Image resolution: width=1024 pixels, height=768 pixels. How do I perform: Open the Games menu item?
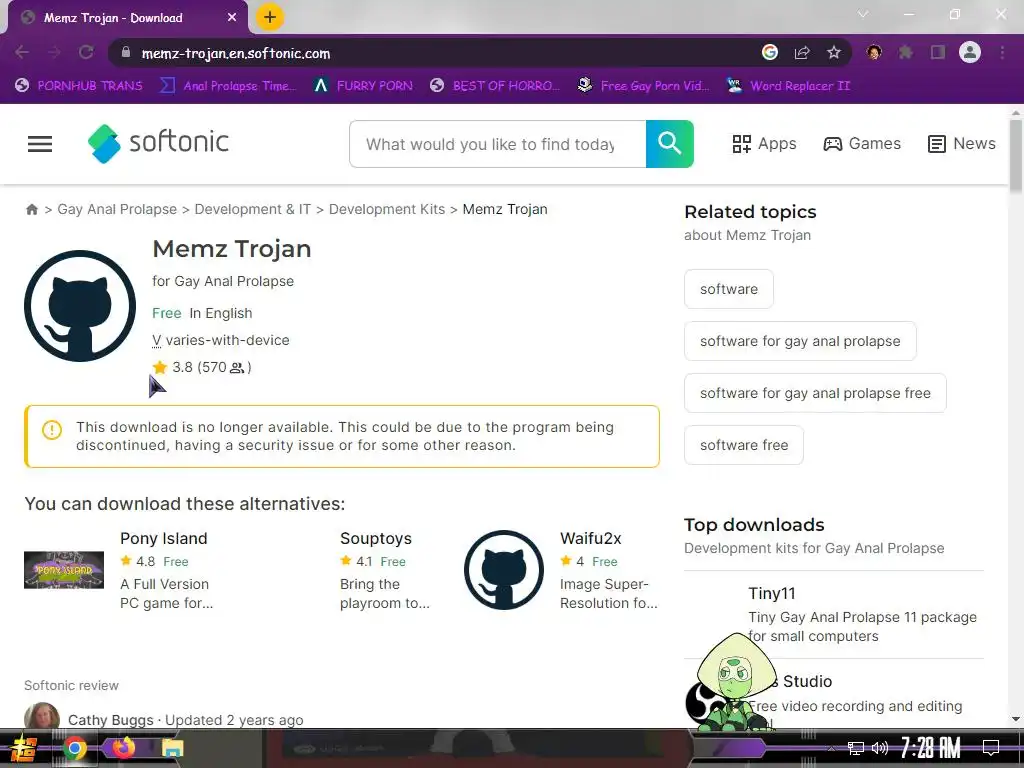[x=862, y=144]
